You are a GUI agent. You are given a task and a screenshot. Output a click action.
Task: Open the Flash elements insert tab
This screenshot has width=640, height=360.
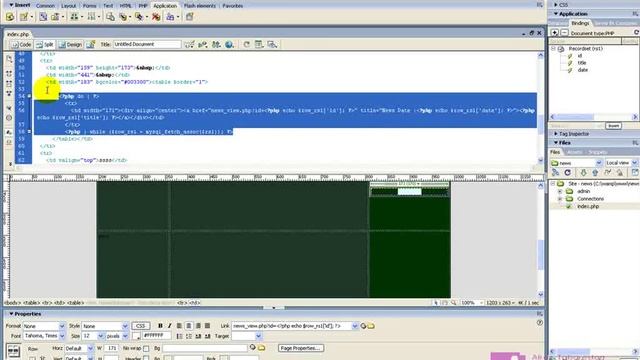point(200,6)
